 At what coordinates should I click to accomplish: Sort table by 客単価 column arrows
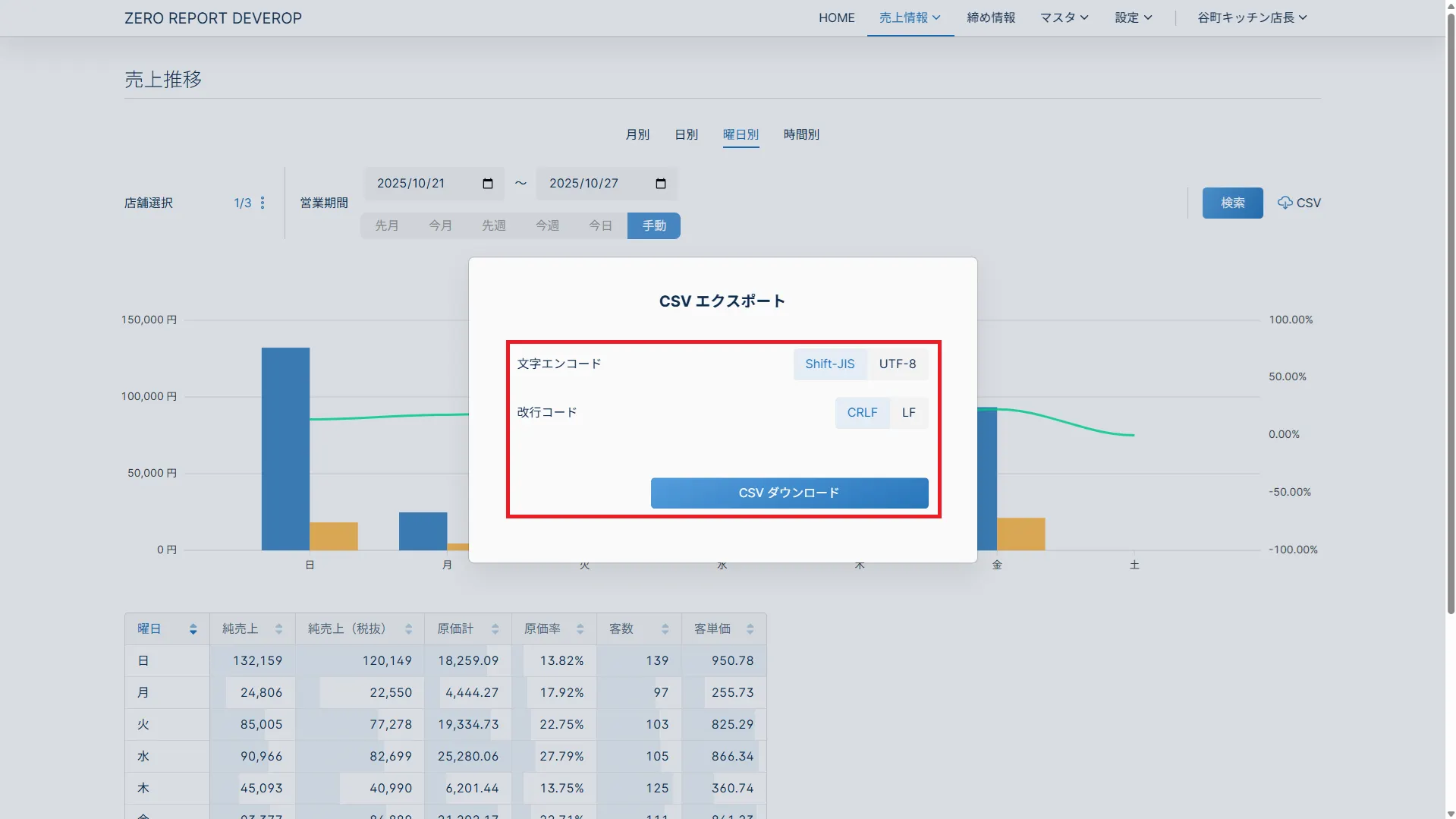point(750,629)
